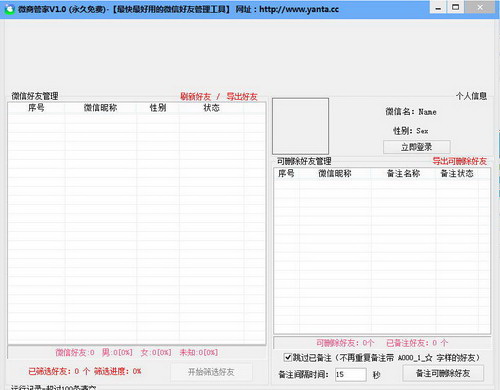Close the 微商管家 window
Screen dimensions: 500x390
coord(480,7)
